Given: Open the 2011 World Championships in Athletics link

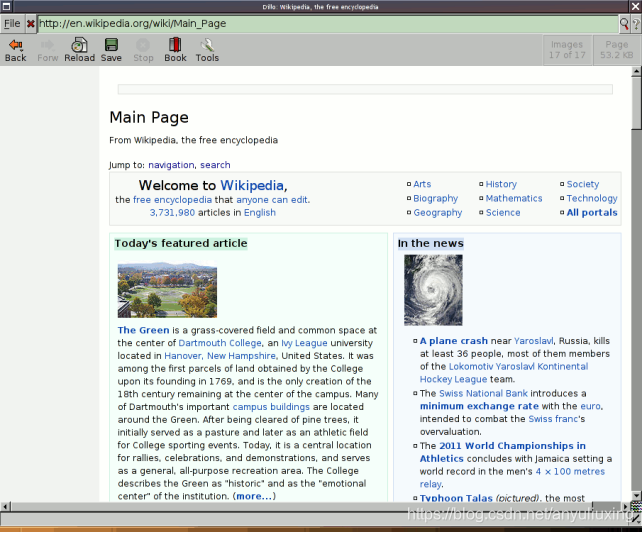Looking at the screenshot, I should (502, 452).
